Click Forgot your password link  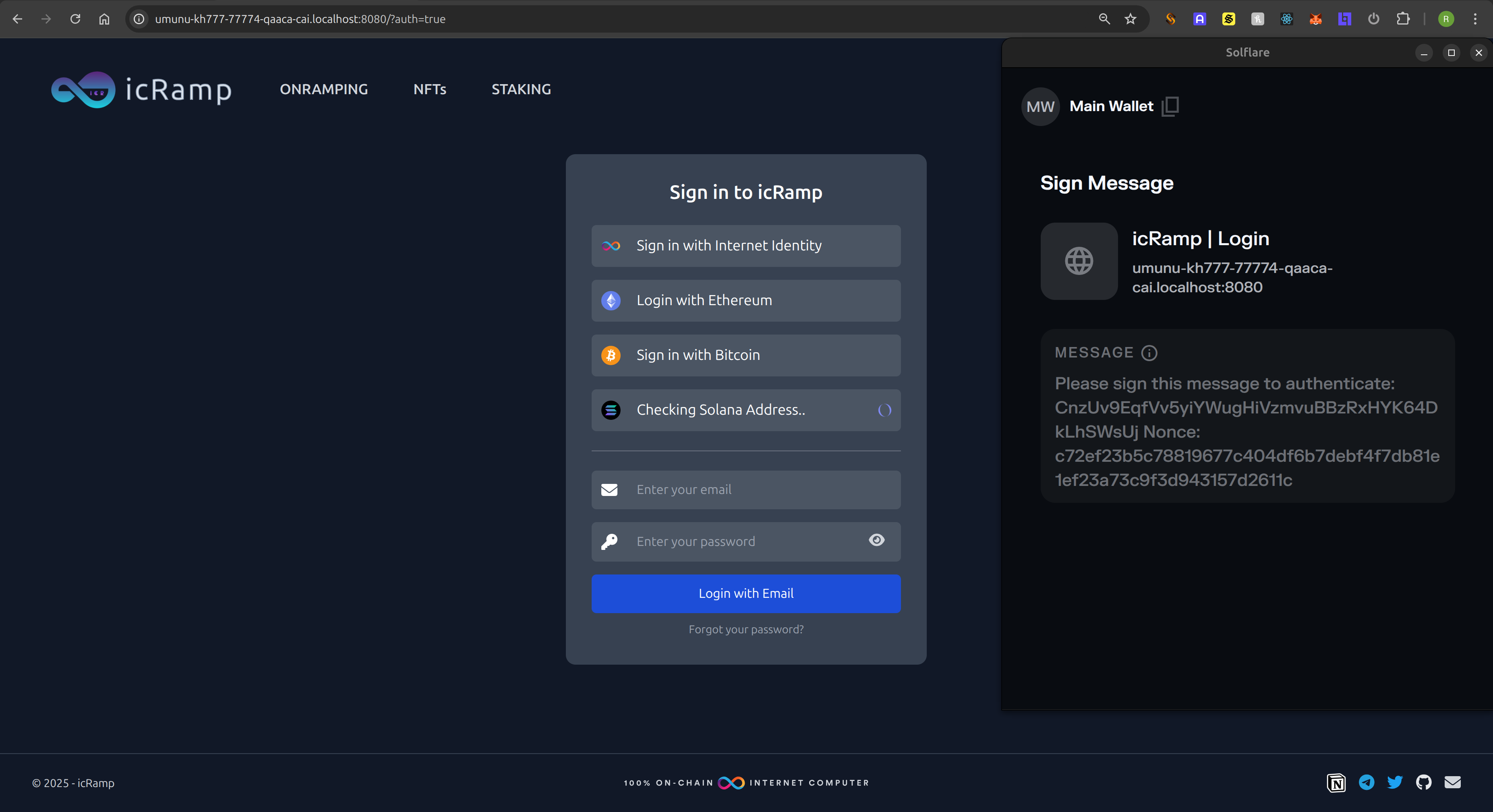(745, 629)
